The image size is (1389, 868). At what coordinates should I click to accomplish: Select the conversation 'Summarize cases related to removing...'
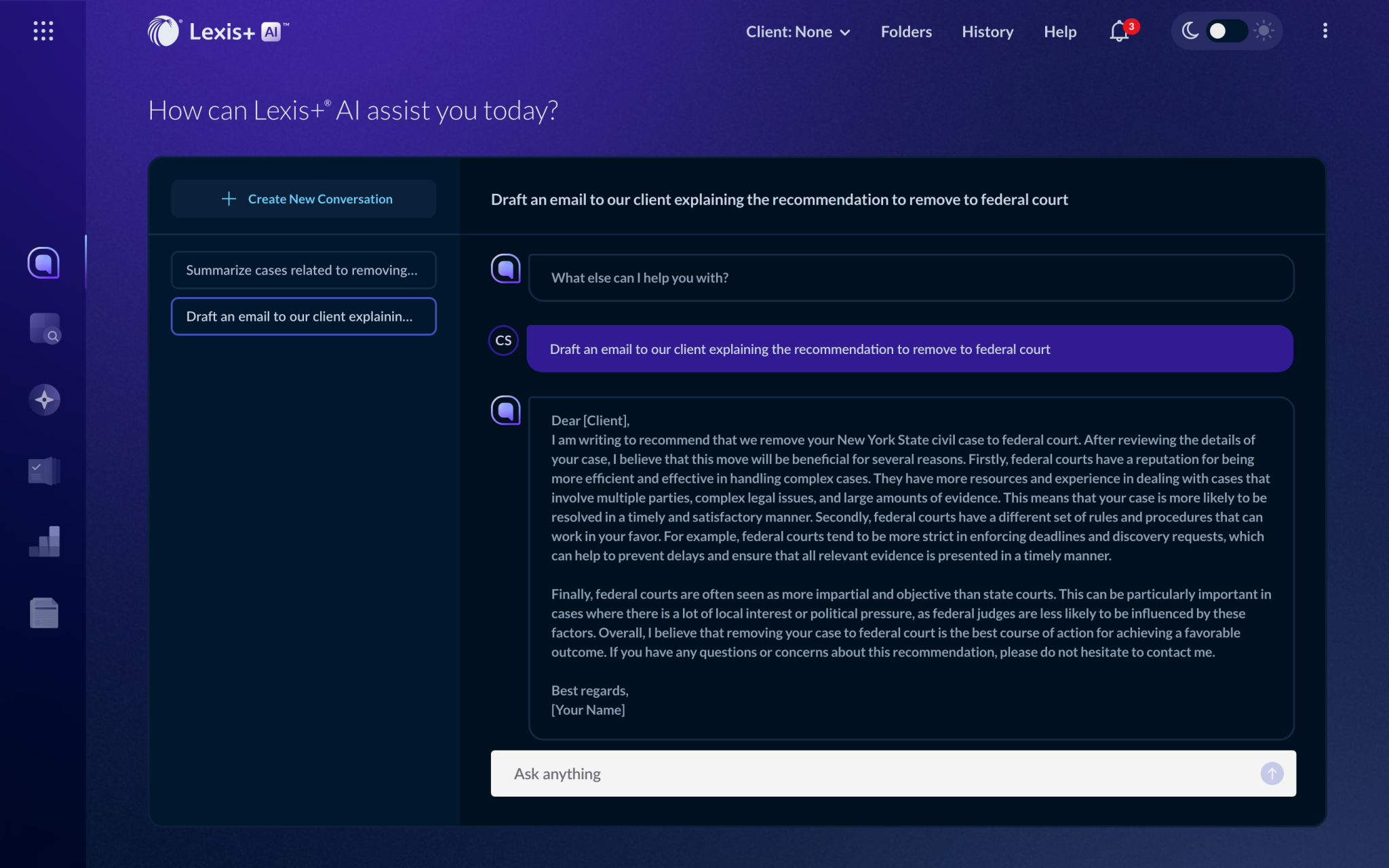(302, 269)
